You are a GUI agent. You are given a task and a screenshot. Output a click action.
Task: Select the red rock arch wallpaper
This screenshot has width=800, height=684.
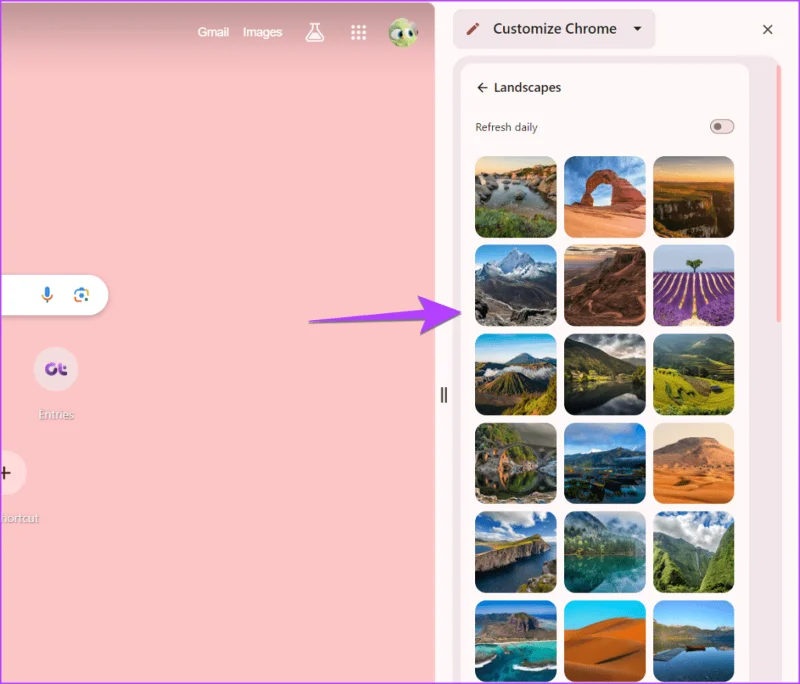(x=605, y=197)
